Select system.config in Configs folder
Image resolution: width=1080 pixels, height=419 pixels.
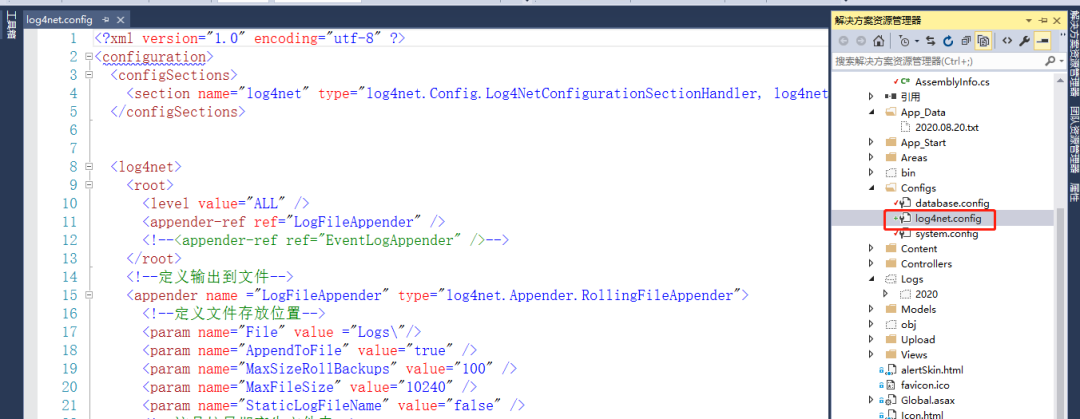pos(946,234)
